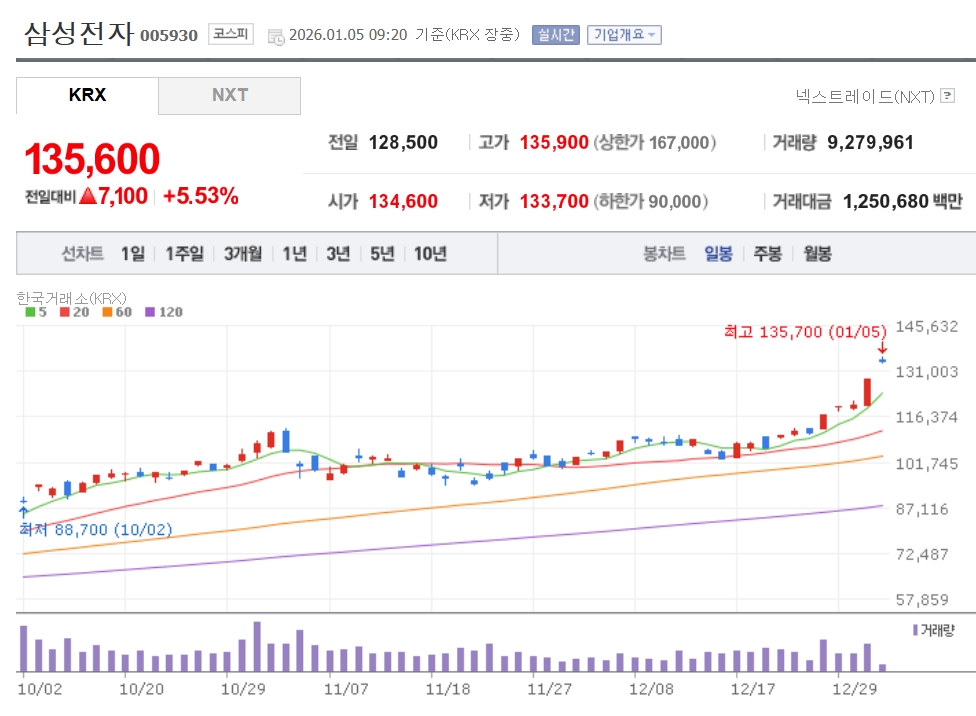Click the question mark help icon beside 넥스트레이드(NXT)
This screenshot has height=716, width=976.
tap(948, 96)
